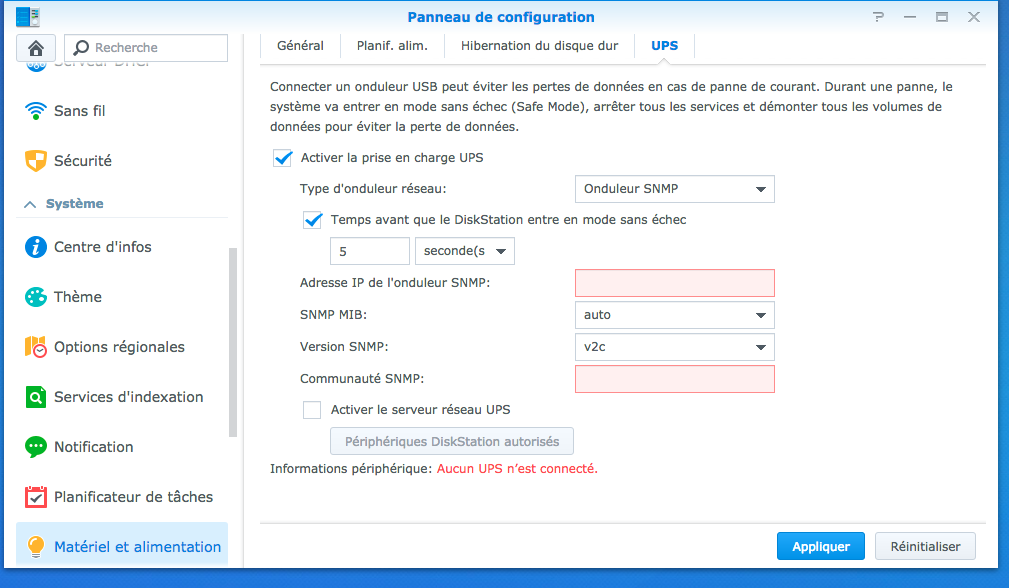Open the Sans fil wifi icon

click(x=36, y=110)
